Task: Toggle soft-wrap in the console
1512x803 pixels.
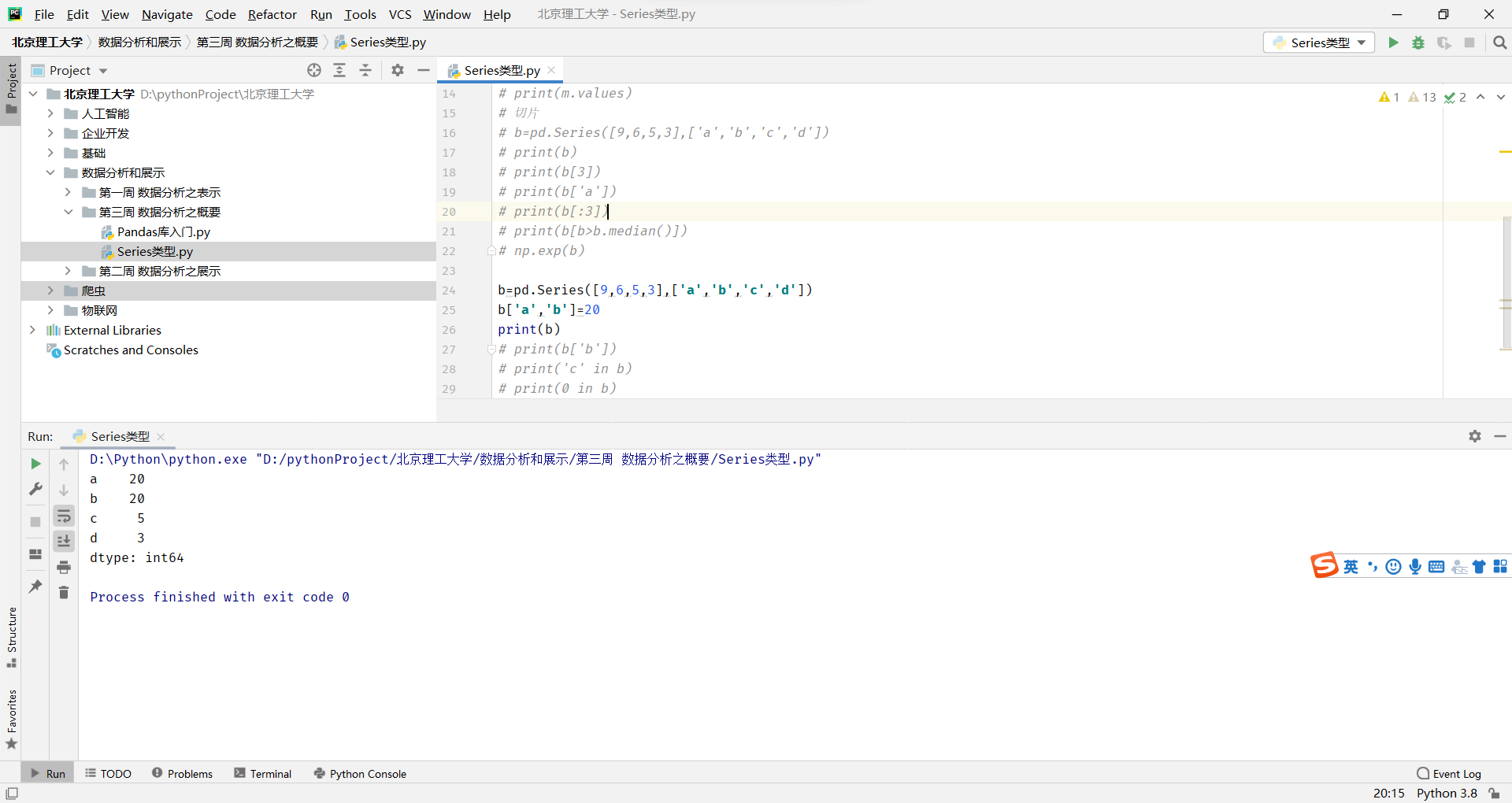Action: 64,516
